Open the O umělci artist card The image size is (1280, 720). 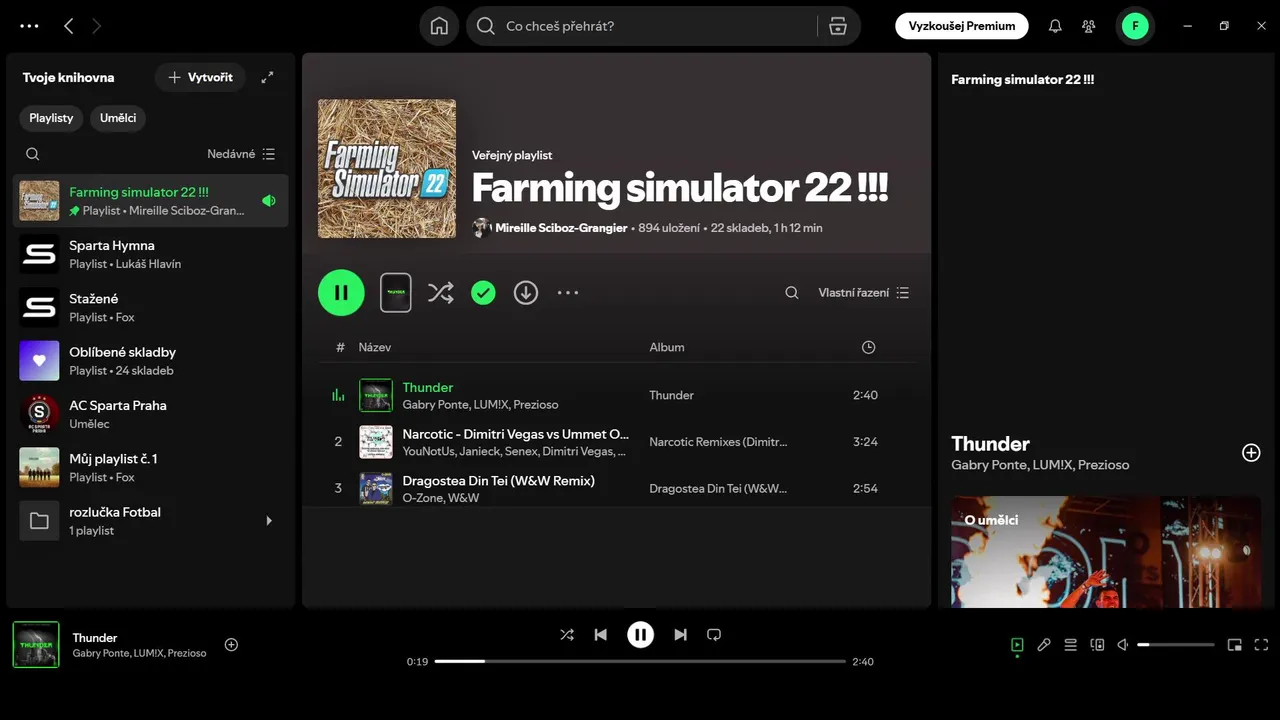pyautogui.click(x=1105, y=552)
